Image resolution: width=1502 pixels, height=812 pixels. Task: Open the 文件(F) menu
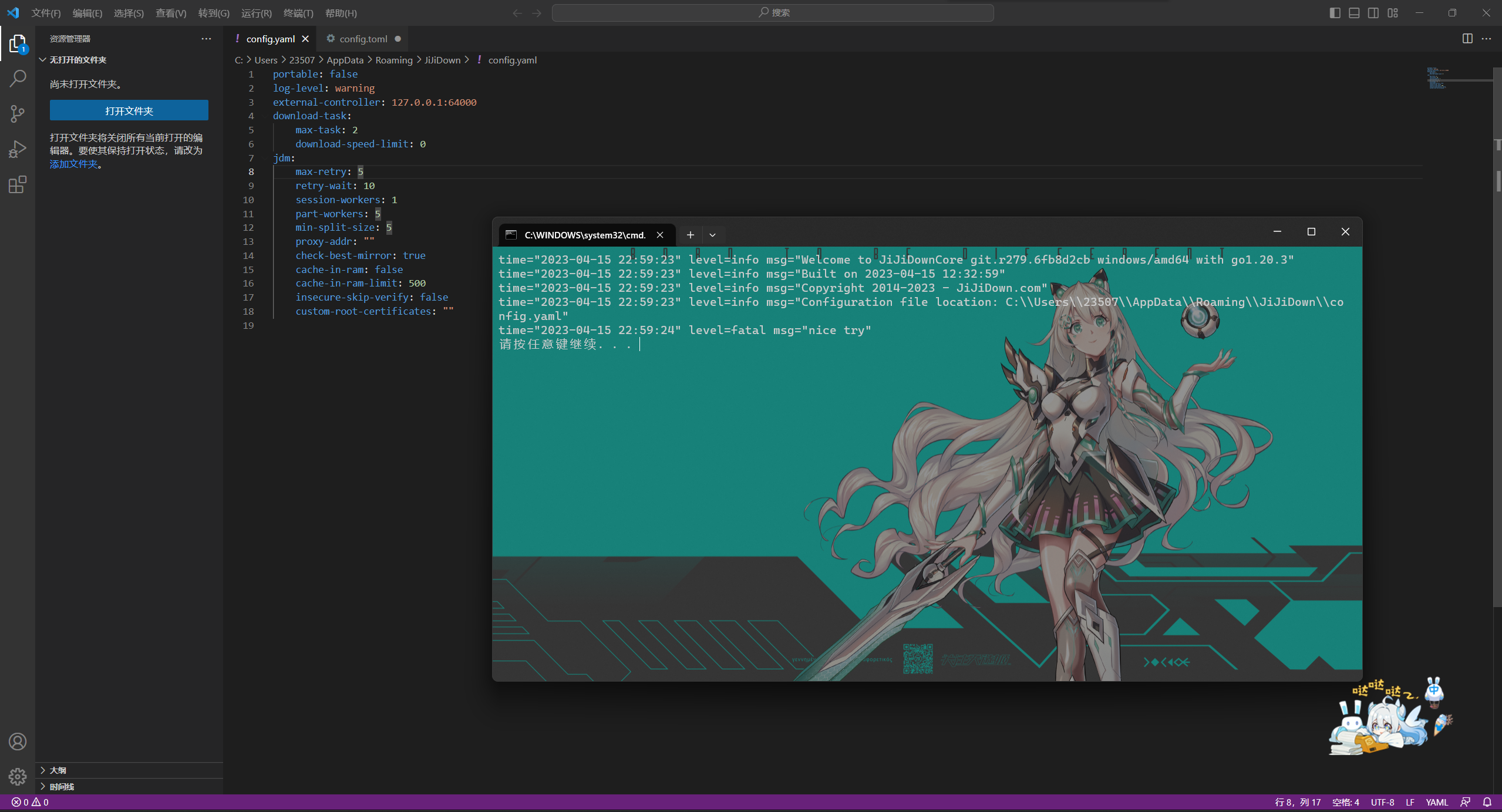point(46,13)
